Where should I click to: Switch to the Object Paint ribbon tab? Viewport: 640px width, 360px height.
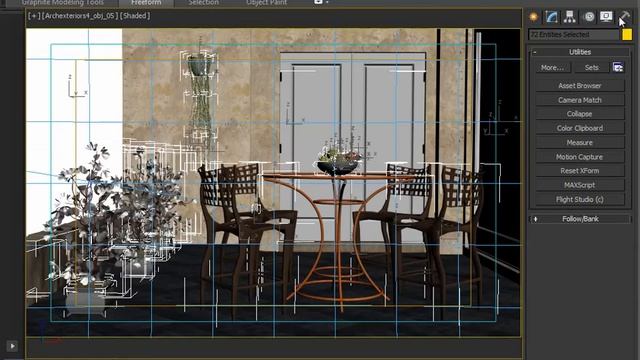[x=267, y=2]
